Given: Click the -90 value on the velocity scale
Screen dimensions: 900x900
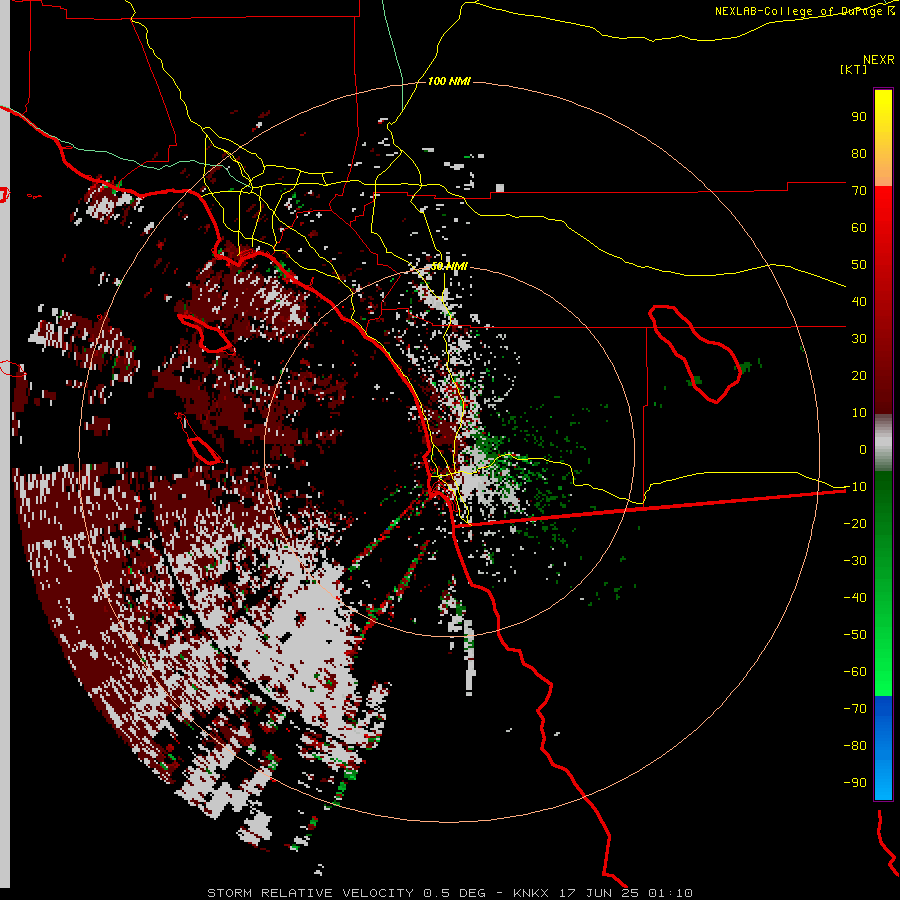Looking at the screenshot, I should [855, 783].
